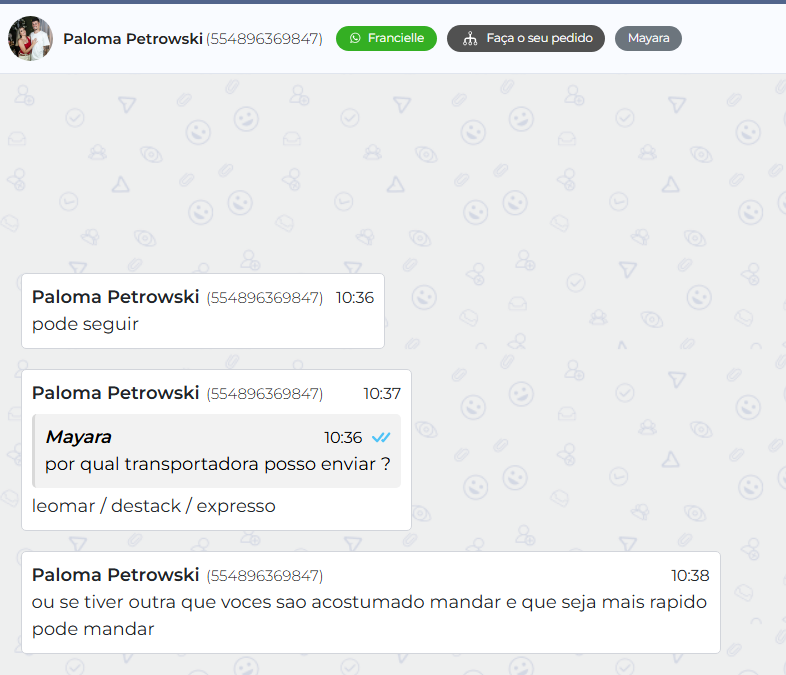Image resolution: width=786 pixels, height=675 pixels.
Task: Click the 10:36 timestamp on first message
Action: [x=354, y=298]
